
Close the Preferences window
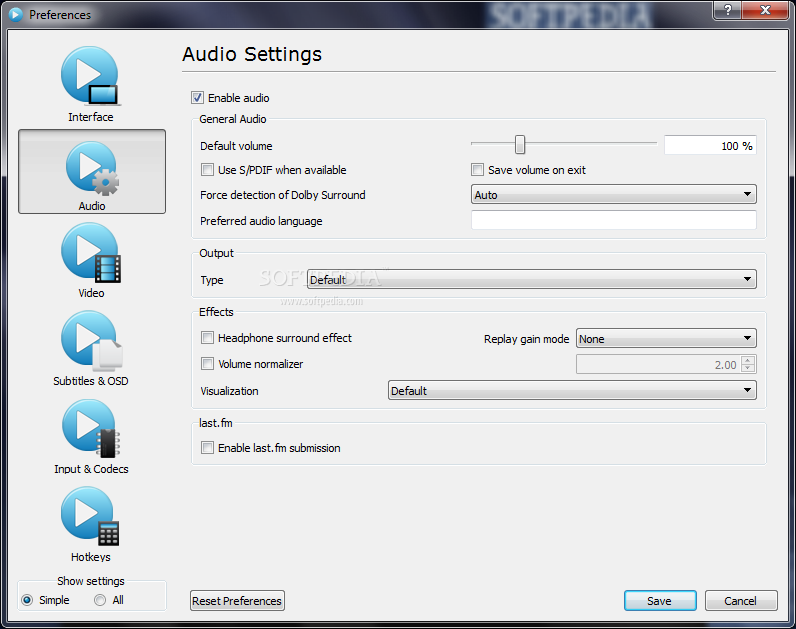point(766,10)
